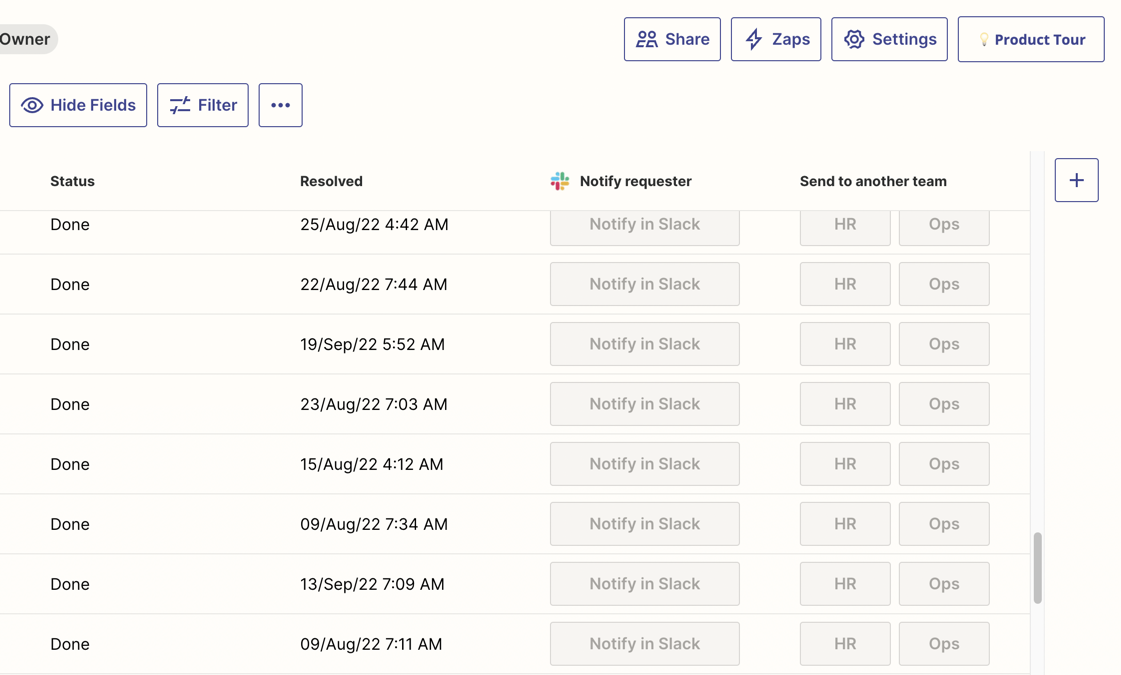Open Zaps via lightning bolt icon

pos(754,39)
